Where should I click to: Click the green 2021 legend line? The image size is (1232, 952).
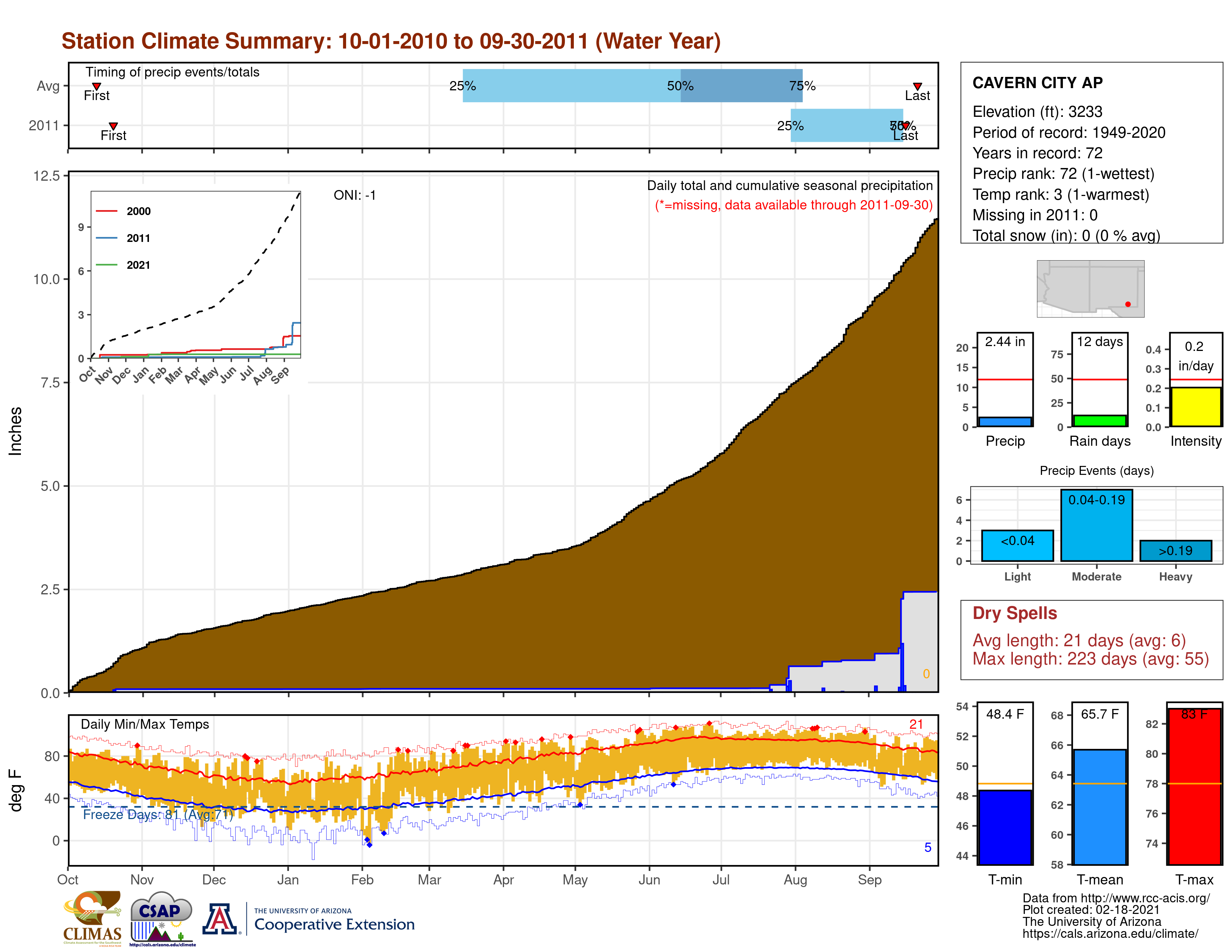[x=107, y=265]
